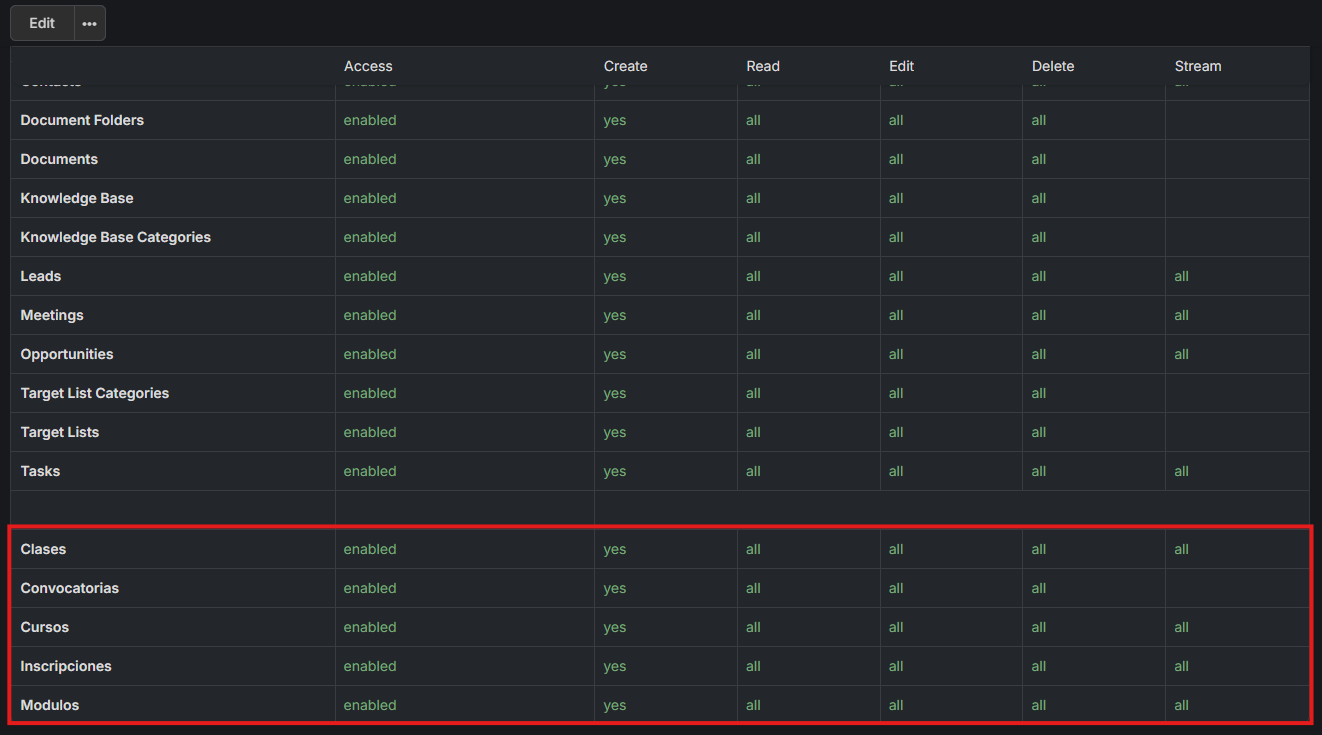Click the Read value for Modulos
This screenshot has width=1322, height=735.
click(x=753, y=705)
